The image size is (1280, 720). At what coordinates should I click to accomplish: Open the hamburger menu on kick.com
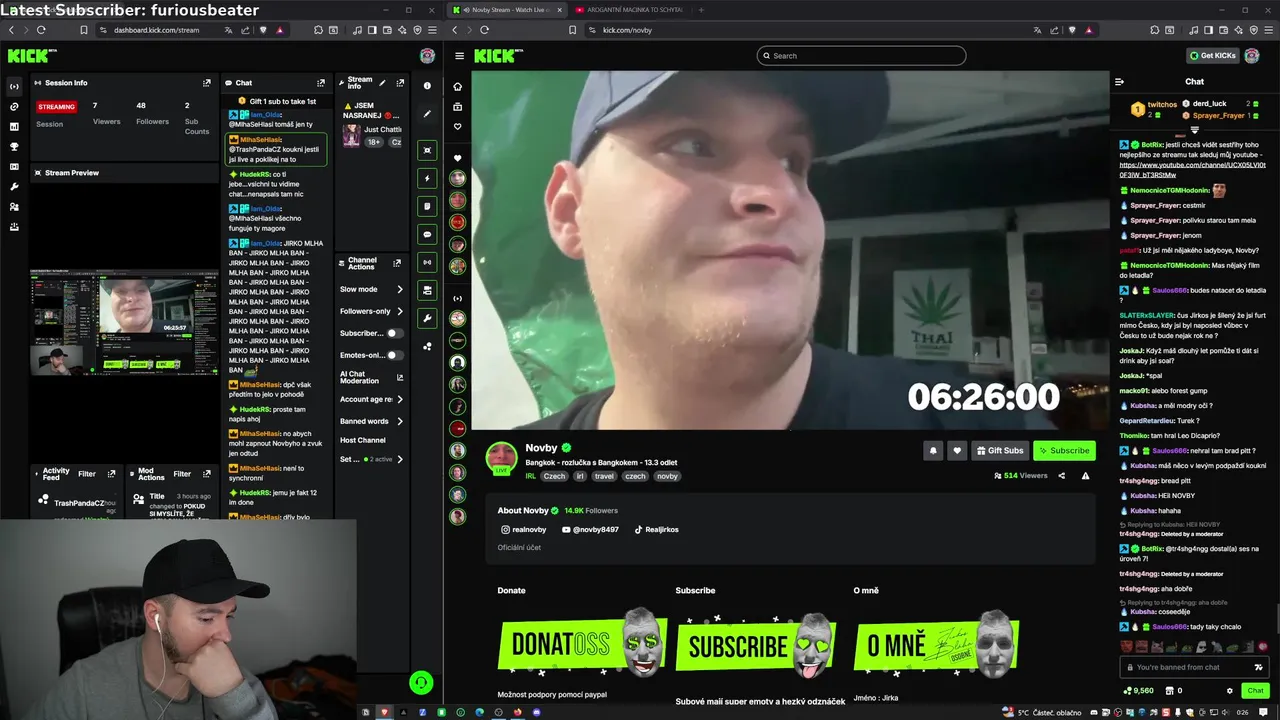pos(459,56)
